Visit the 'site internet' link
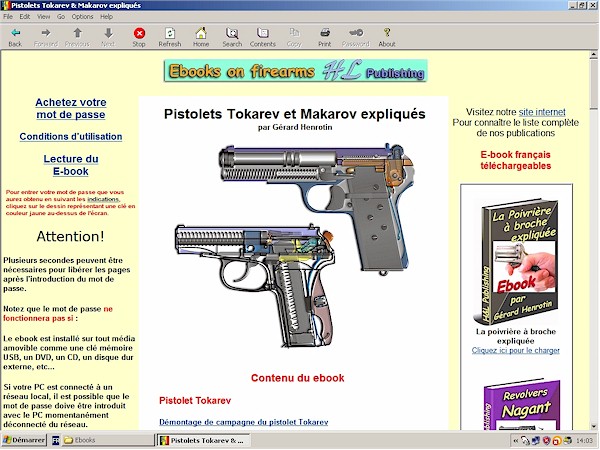 coord(542,112)
